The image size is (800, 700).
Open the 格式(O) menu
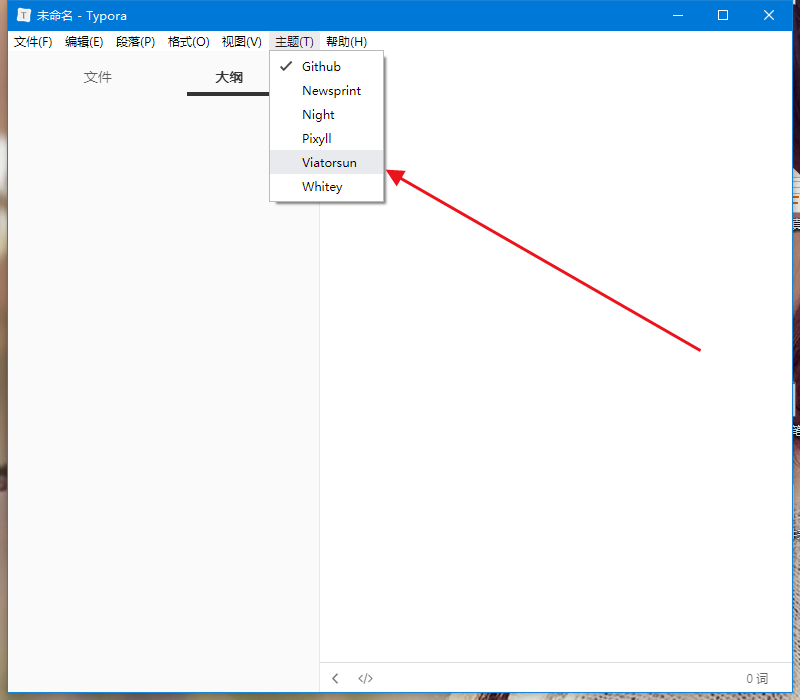coord(188,42)
